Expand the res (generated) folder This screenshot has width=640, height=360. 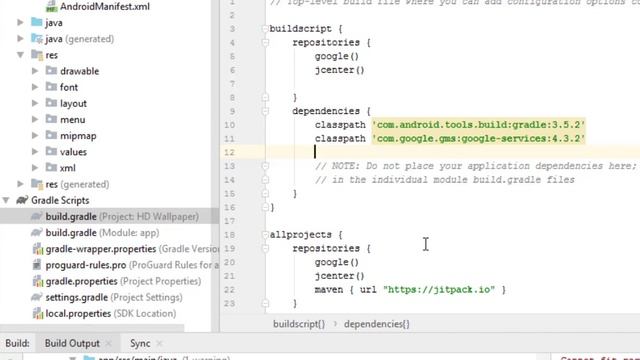tap(20, 184)
